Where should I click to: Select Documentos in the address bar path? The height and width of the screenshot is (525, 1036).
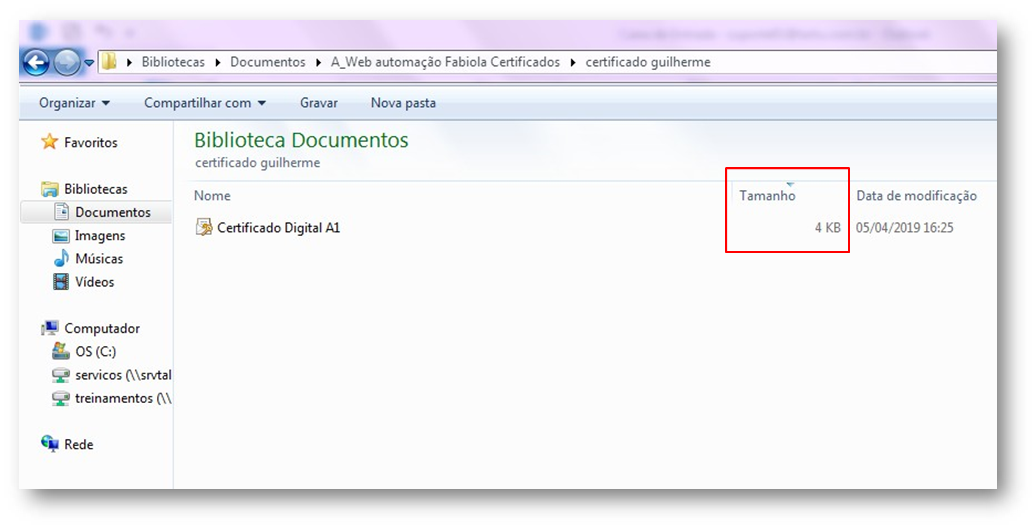tap(267, 62)
